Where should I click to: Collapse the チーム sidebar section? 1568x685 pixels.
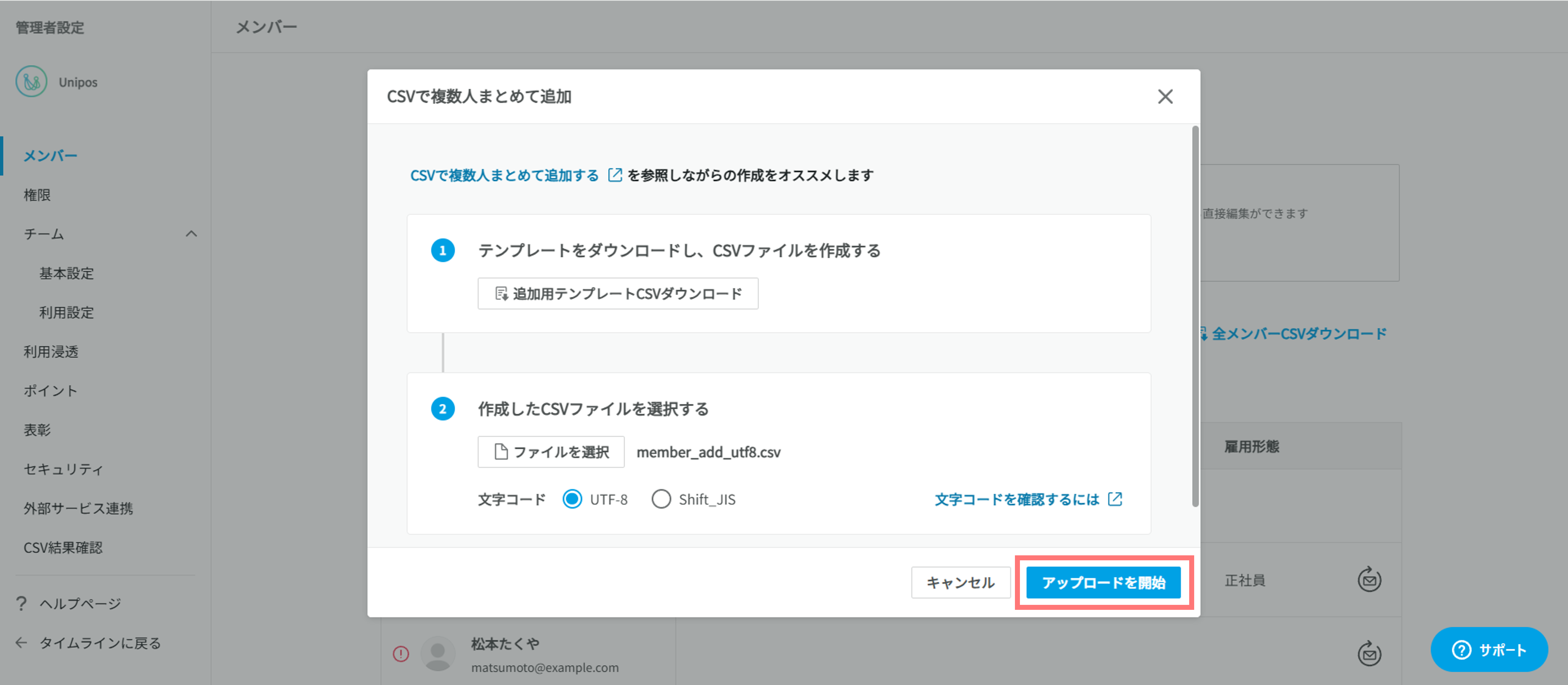[x=191, y=234]
